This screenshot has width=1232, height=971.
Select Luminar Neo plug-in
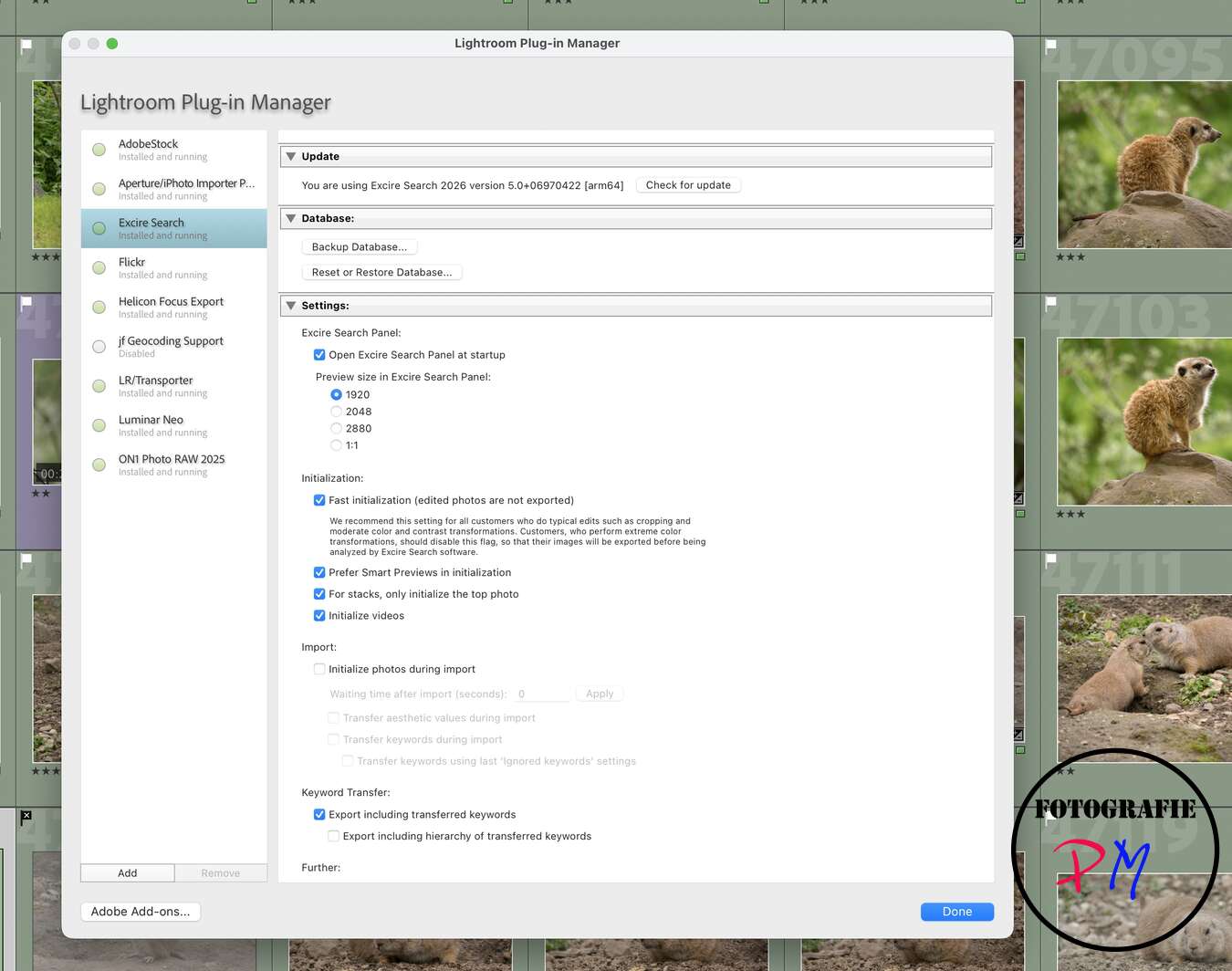tap(173, 425)
